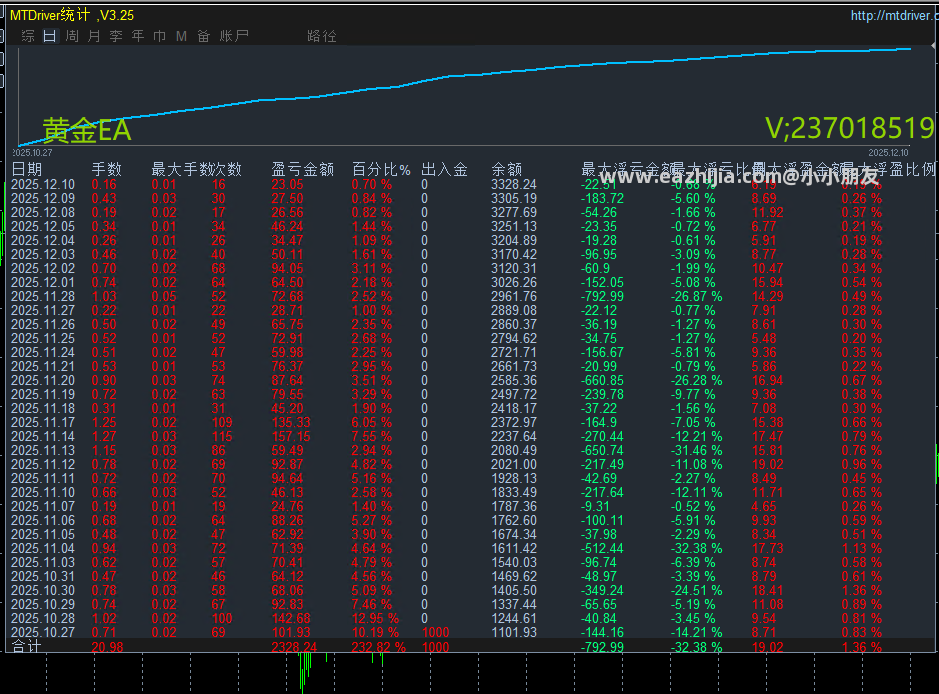
Task: Open the 季 quarterly tab
Action: 116,36
